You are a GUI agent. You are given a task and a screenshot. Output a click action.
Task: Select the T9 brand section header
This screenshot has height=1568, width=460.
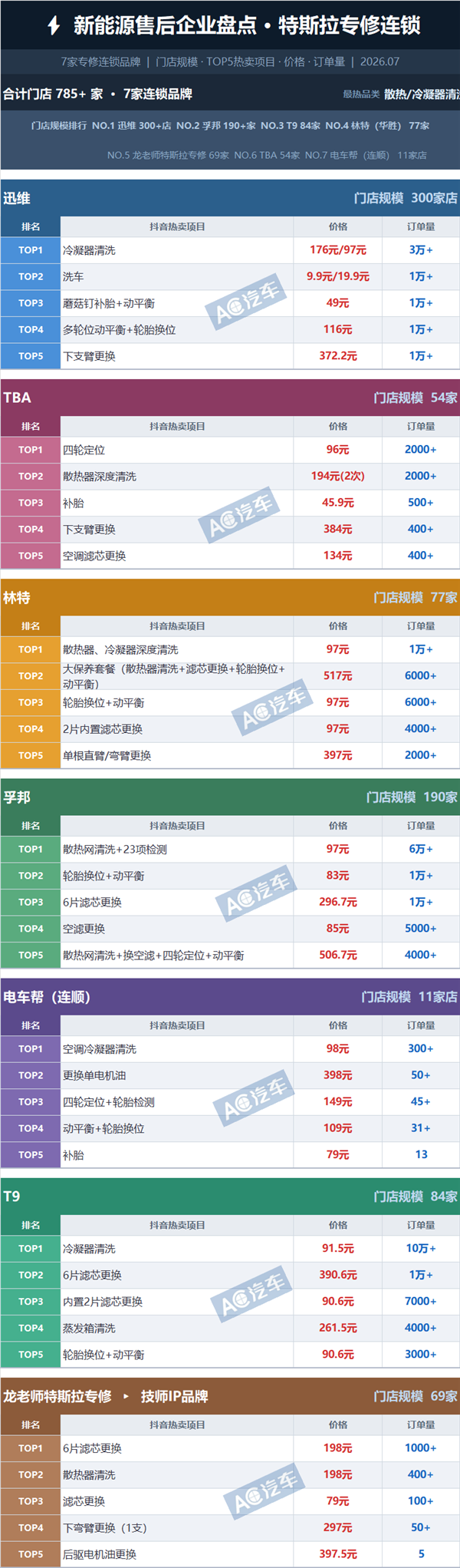point(230,1196)
